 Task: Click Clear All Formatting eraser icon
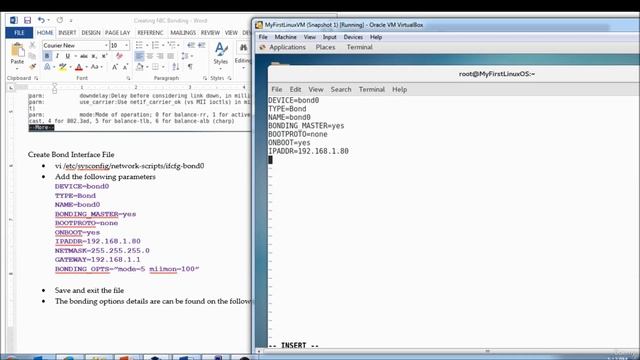pyautogui.click(x=119, y=56)
